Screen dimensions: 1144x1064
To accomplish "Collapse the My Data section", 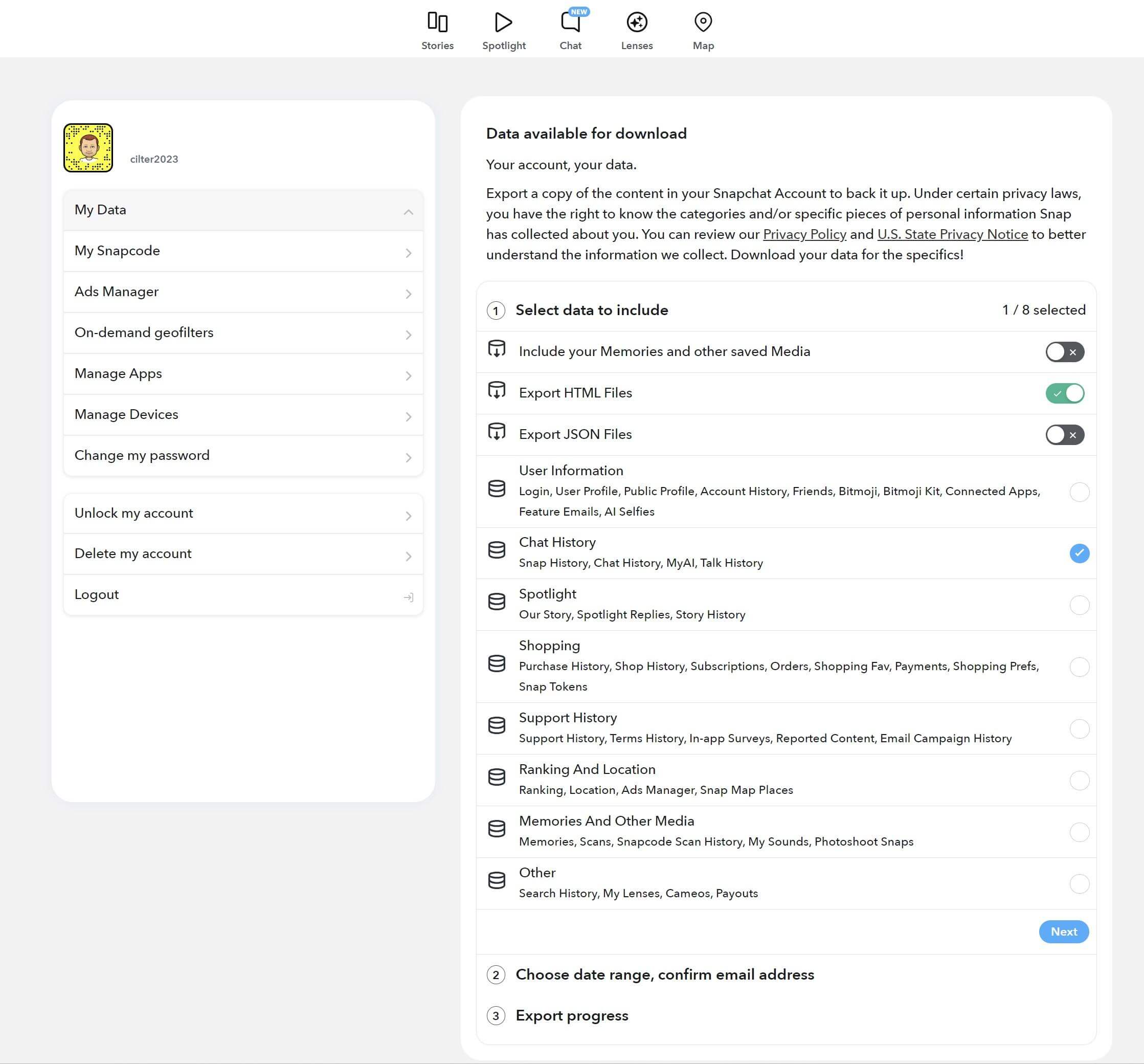I will [408, 212].
